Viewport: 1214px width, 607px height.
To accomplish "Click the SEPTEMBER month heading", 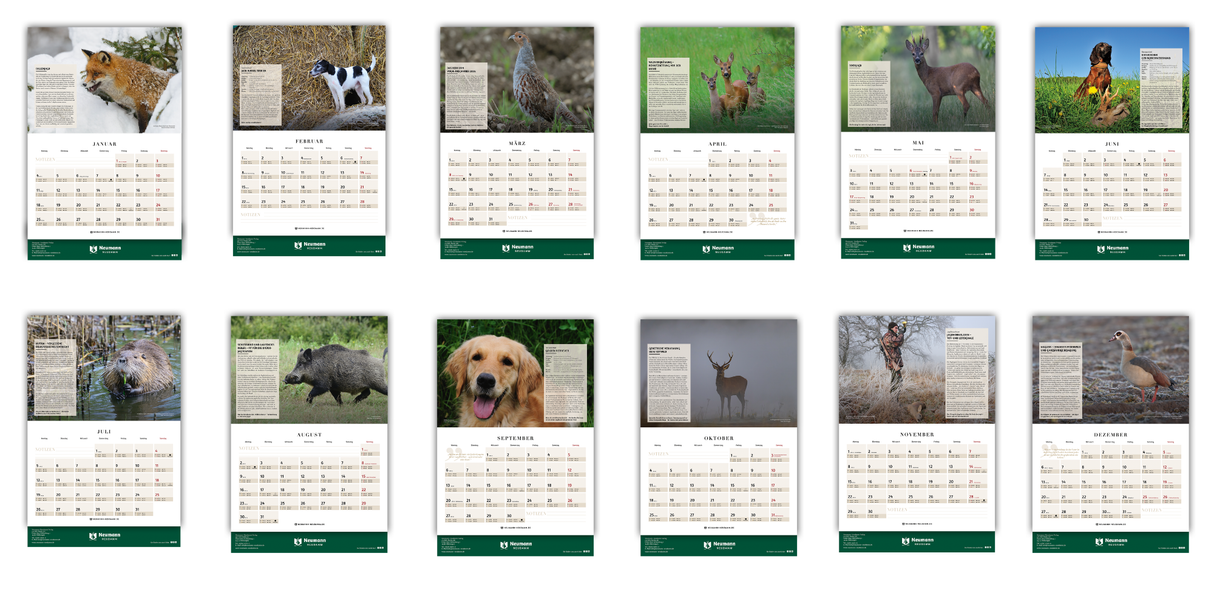I will (515, 438).
